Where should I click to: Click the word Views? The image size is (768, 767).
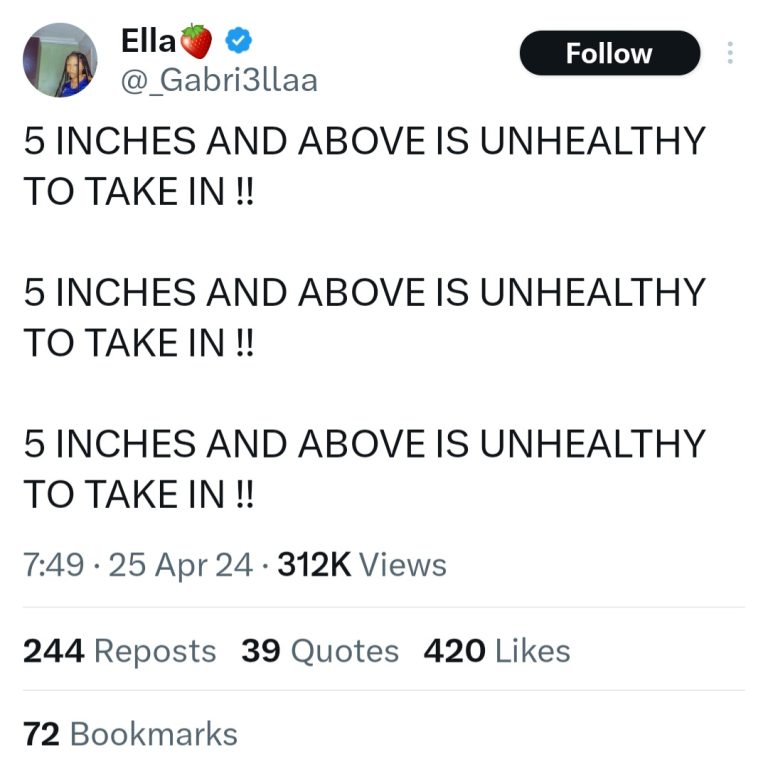click(x=403, y=565)
